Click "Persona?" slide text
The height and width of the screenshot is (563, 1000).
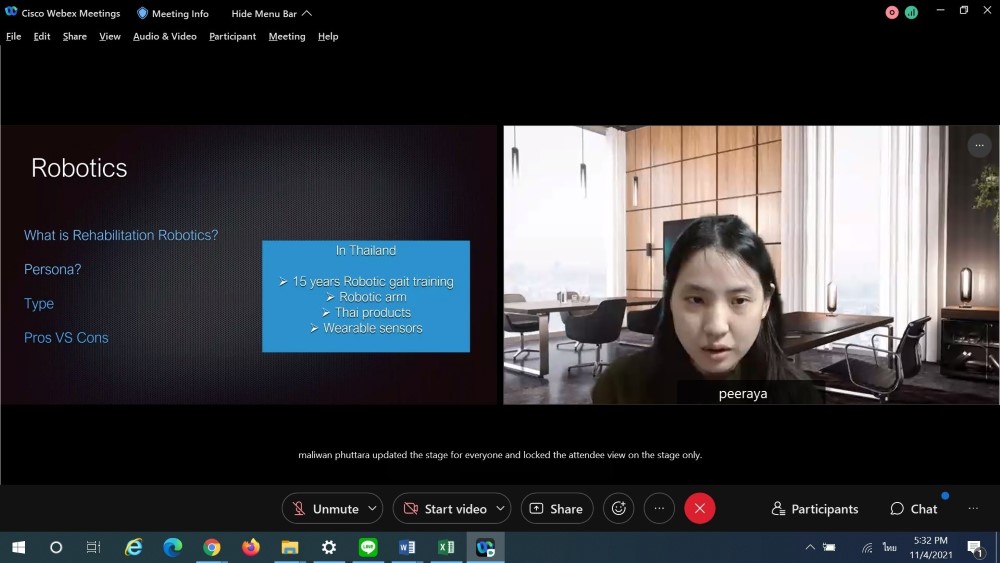[52, 270]
